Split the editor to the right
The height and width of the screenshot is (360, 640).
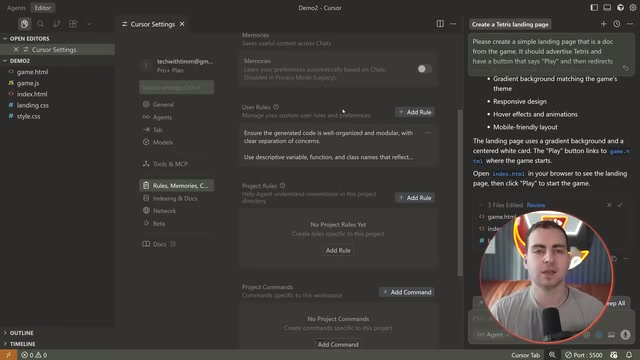(440, 24)
